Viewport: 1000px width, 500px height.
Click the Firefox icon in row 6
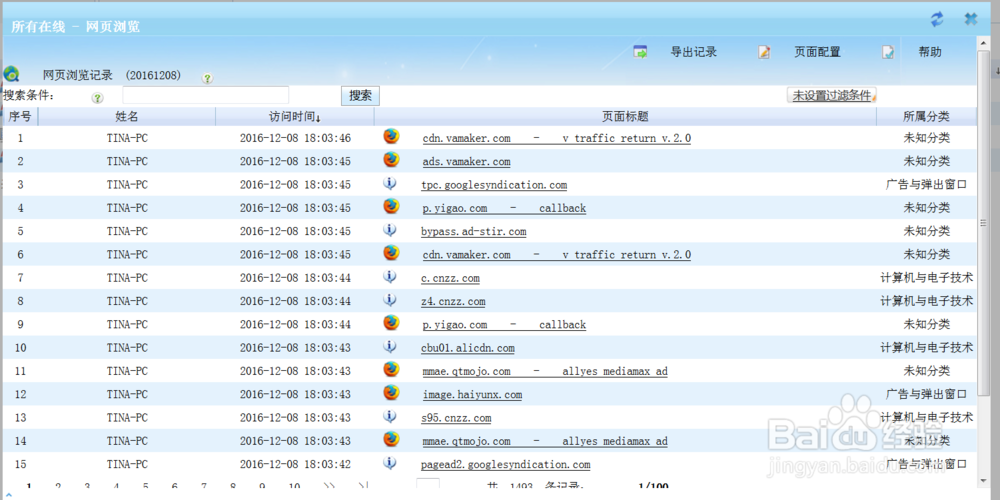point(391,253)
